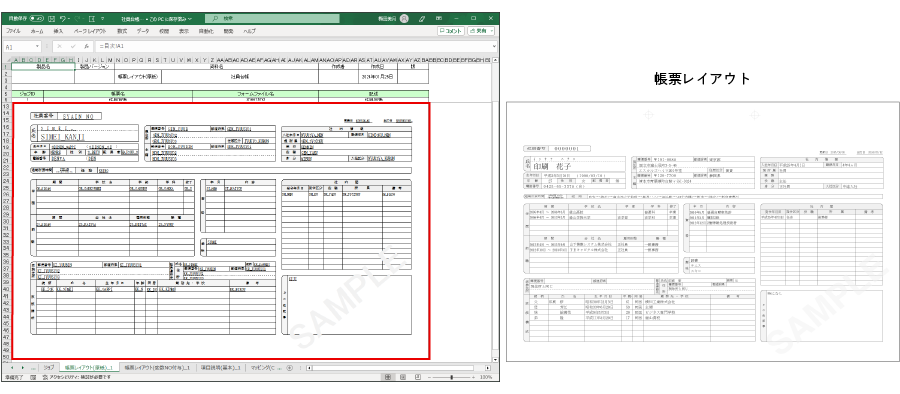This screenshot has height=394, width=900.
Task: Click the Save icon in title bar
Action: (x=52, y=18)
